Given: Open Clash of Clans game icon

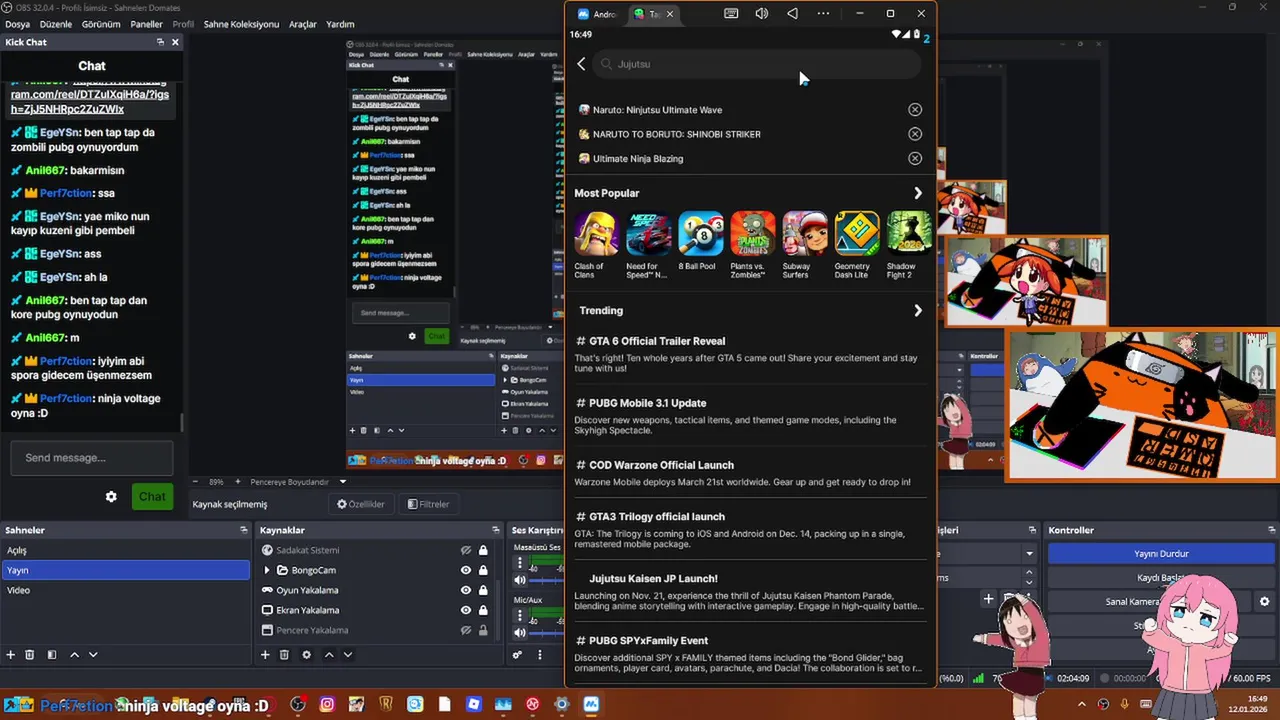Looking at the screenshot, I should click(596, 233).
